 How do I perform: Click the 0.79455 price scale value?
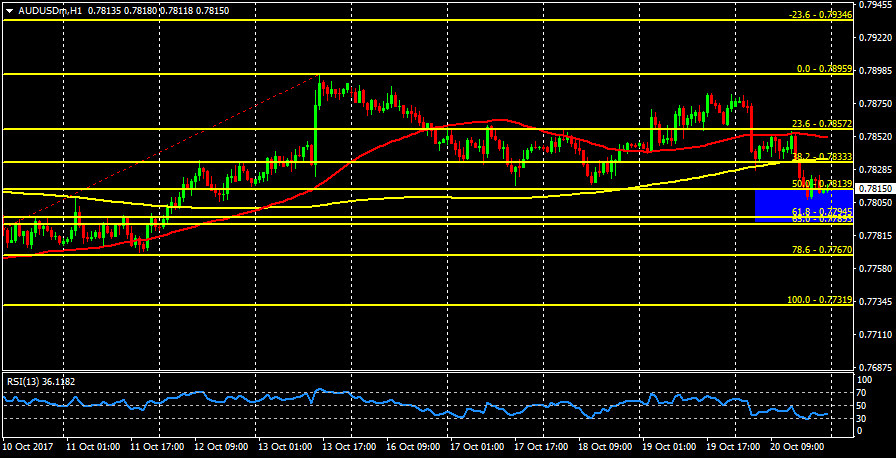(x=875, y=5)
